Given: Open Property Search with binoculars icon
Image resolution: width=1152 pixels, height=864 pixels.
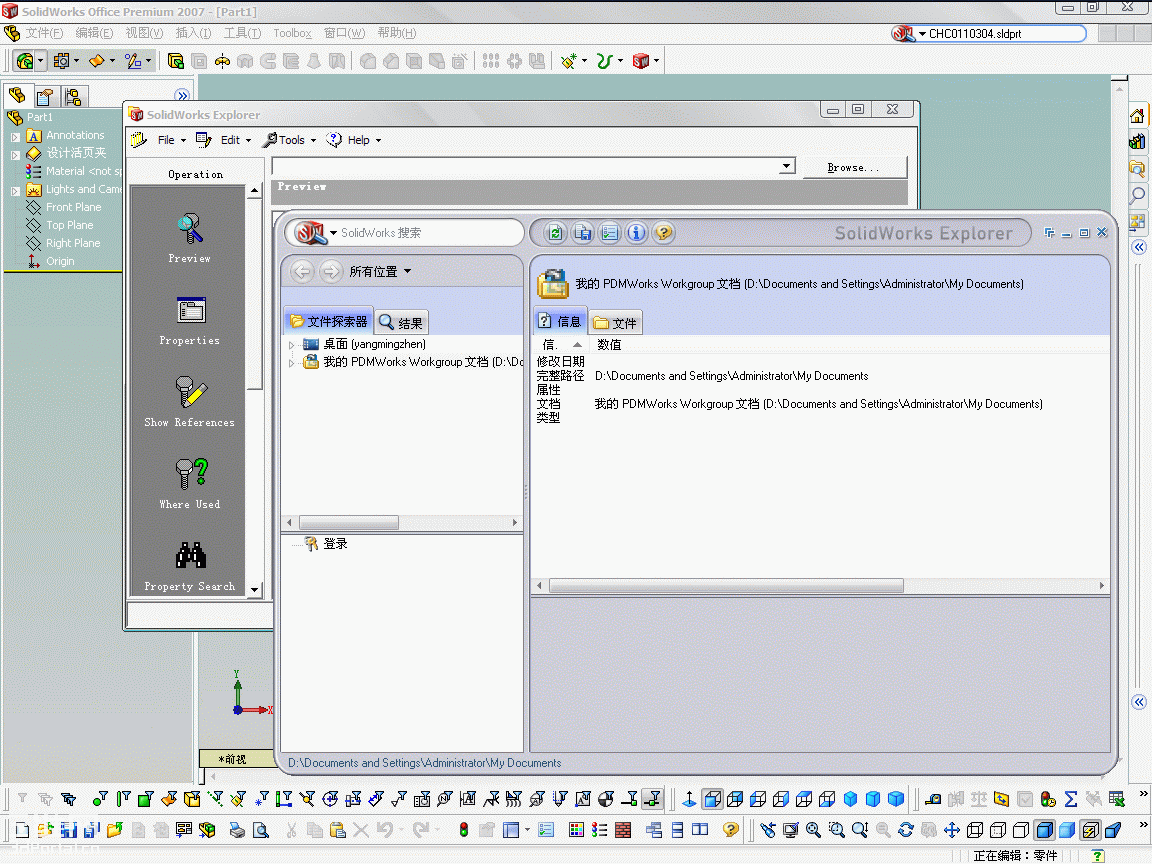Looking at the screenshot, I should click(191, 556).
